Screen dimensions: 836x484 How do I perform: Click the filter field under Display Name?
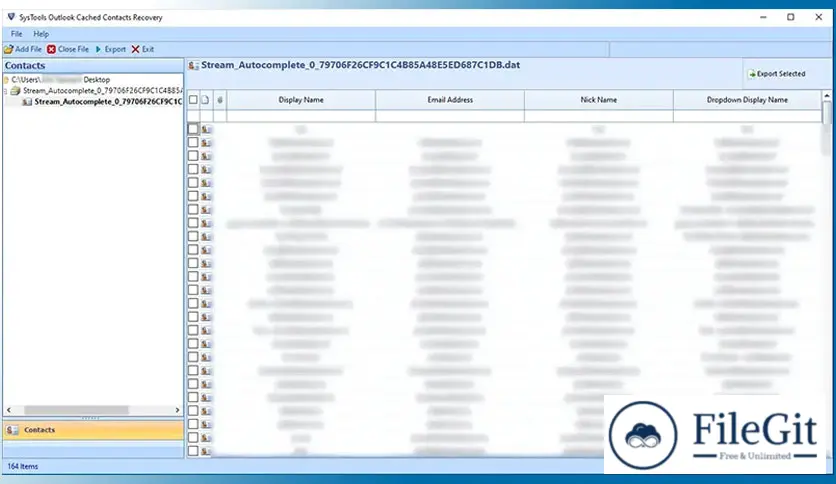pos(301,116)
